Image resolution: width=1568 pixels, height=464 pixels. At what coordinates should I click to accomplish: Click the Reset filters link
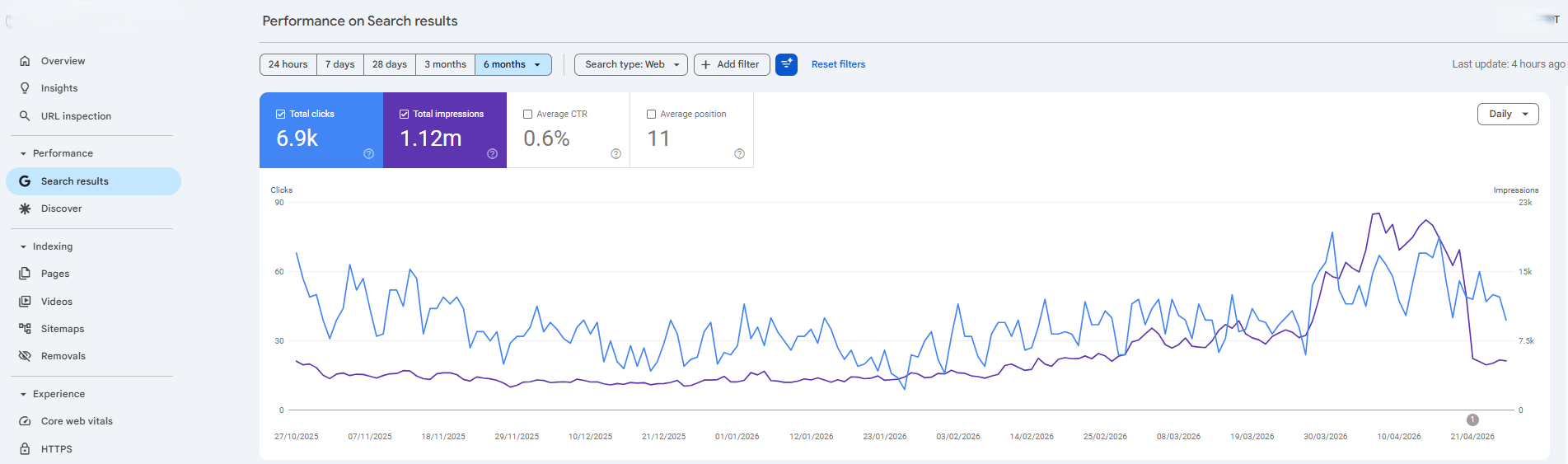click(838, 64)
